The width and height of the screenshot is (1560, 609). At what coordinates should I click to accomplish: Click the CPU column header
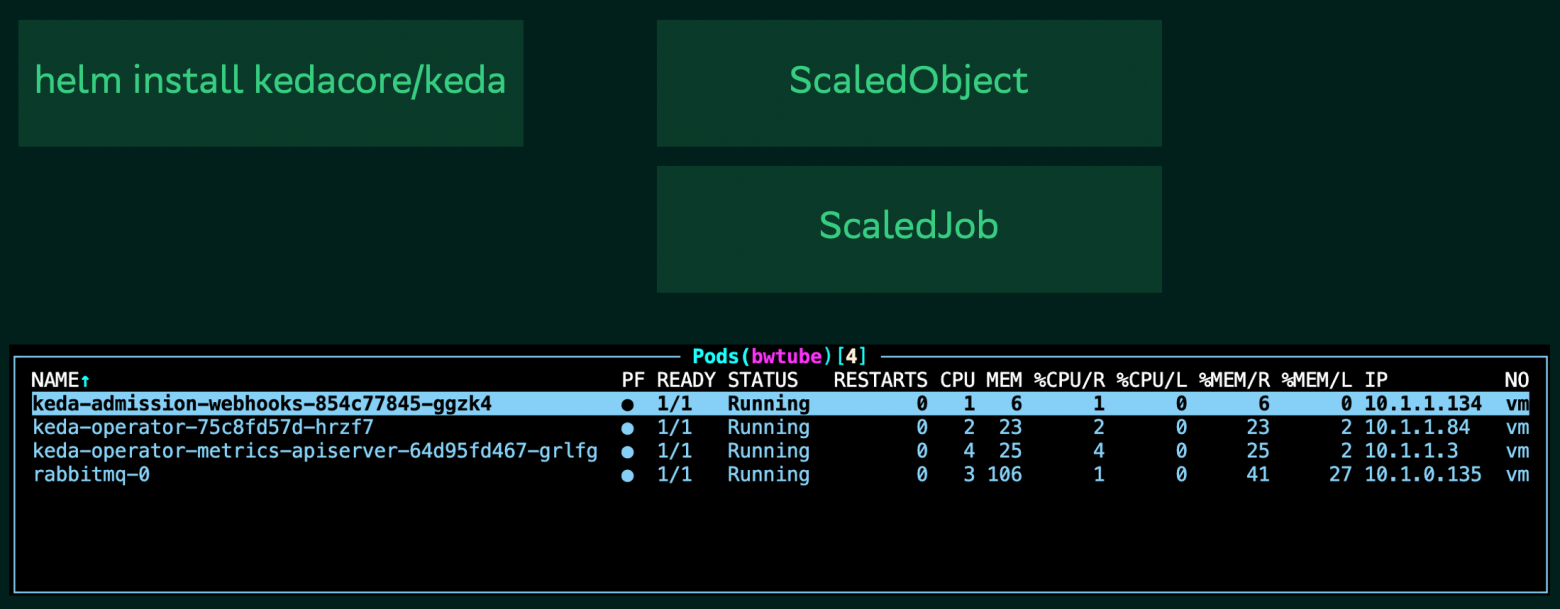pos(957,380)
